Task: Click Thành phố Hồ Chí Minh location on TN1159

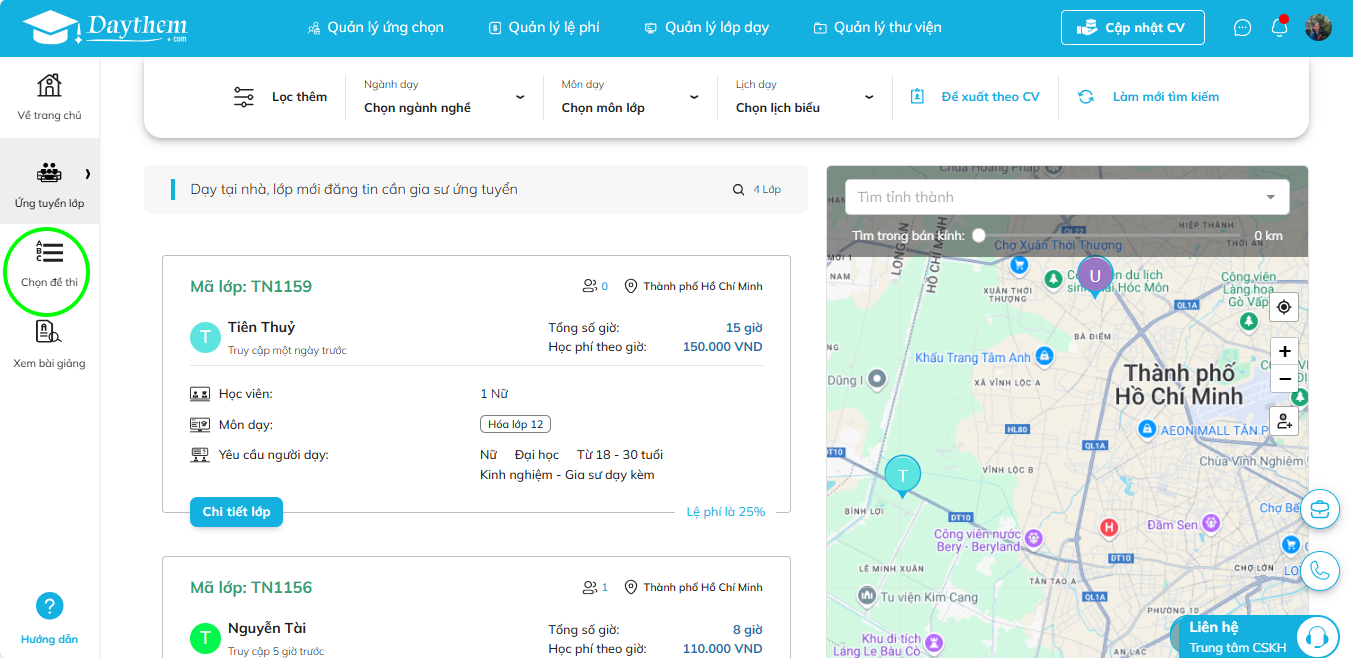Action: 694,286
